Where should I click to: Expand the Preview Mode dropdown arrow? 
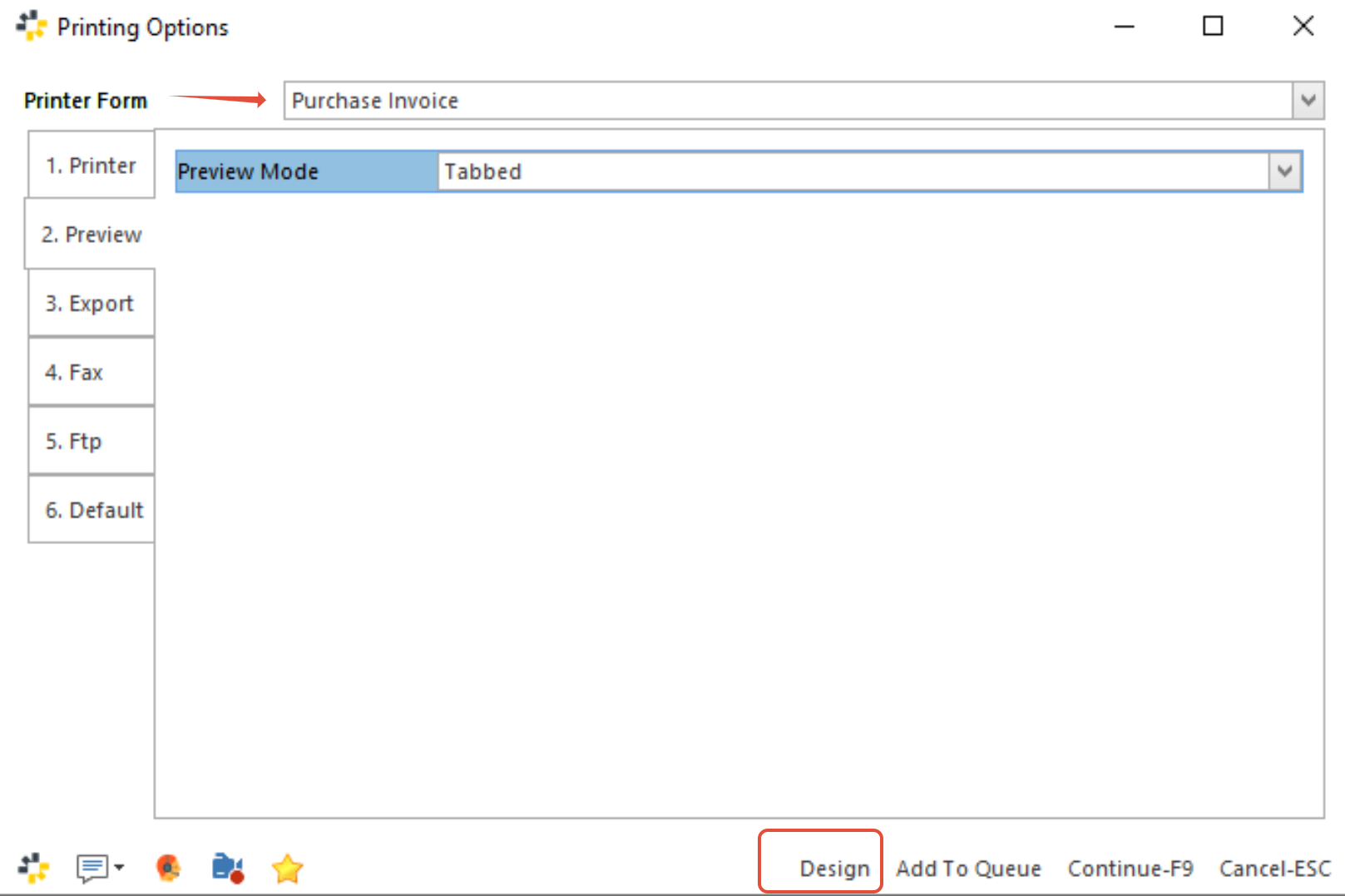click(1285, 171)
